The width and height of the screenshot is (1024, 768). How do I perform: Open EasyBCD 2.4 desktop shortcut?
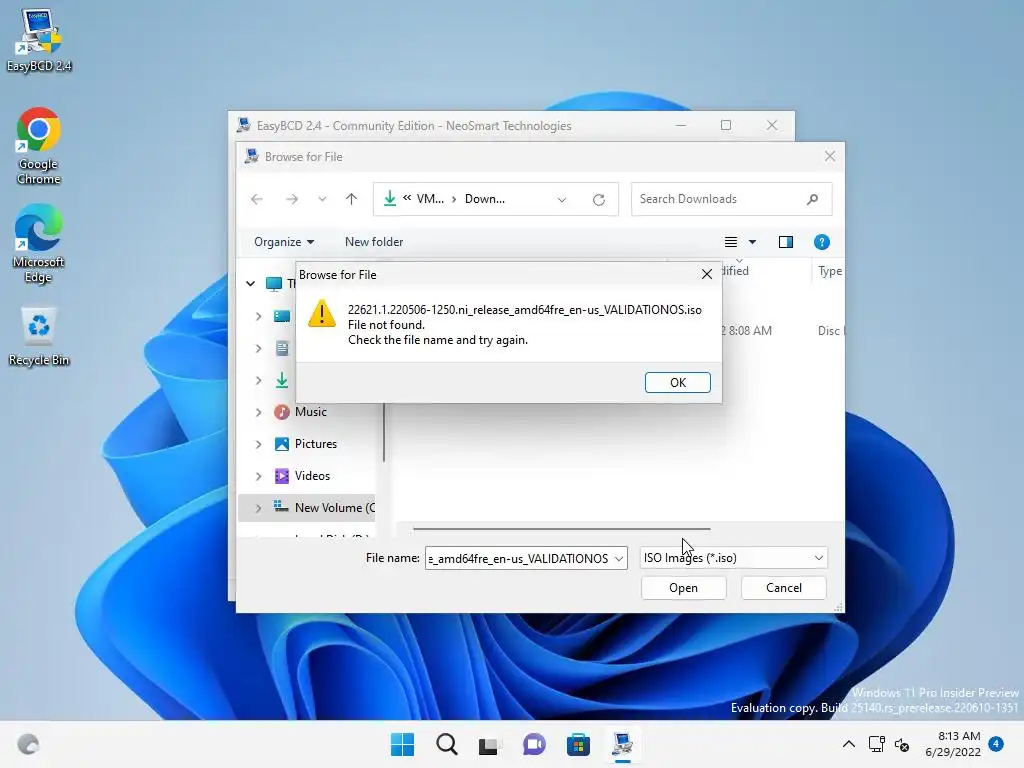coord(39,40)
